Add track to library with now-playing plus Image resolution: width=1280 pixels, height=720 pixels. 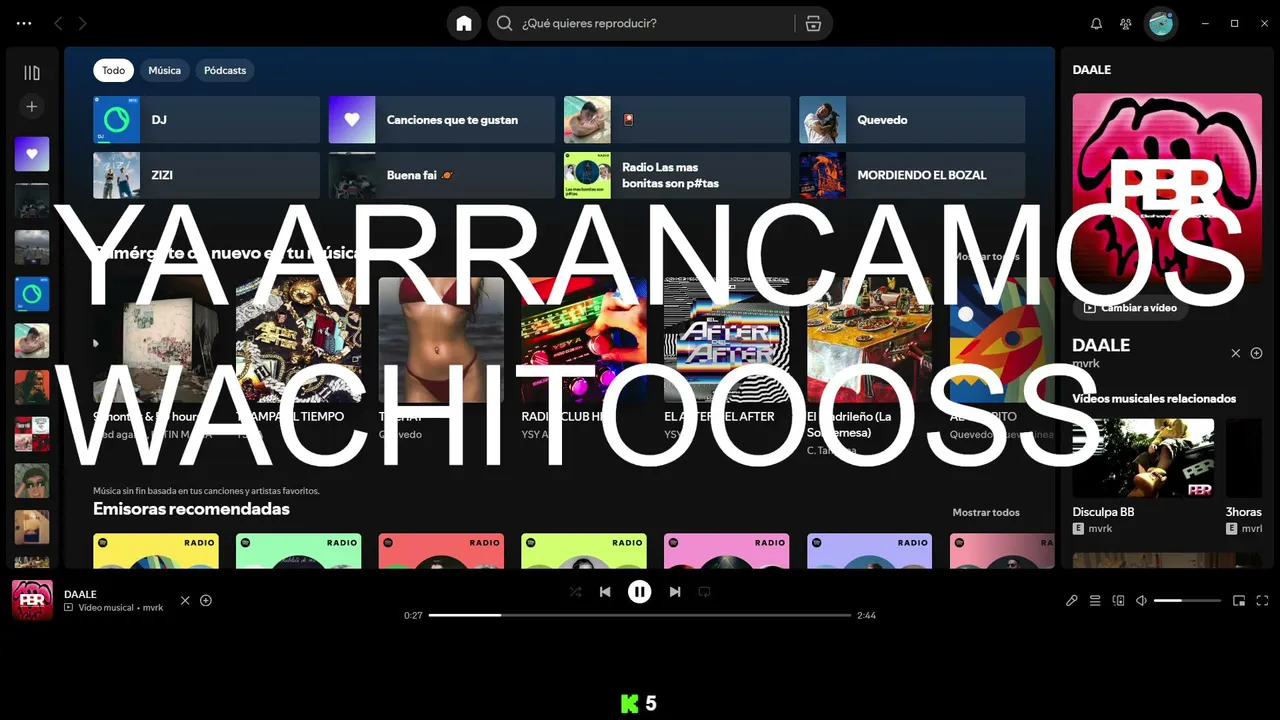click(x=206, y=600)
